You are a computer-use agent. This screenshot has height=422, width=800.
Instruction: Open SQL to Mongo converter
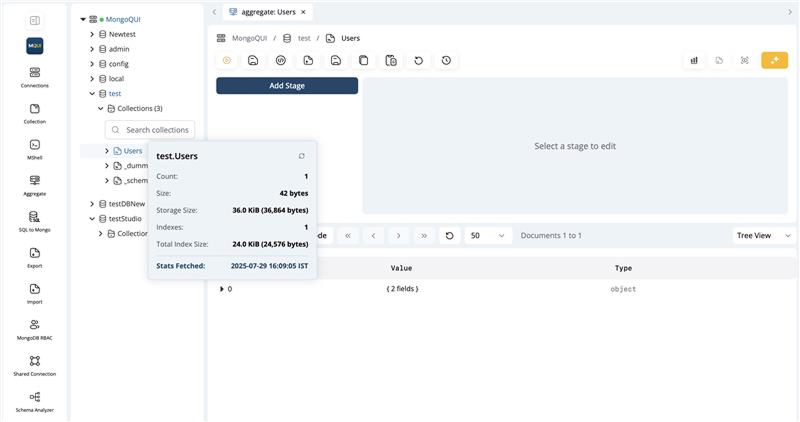(x=35, y=221)
